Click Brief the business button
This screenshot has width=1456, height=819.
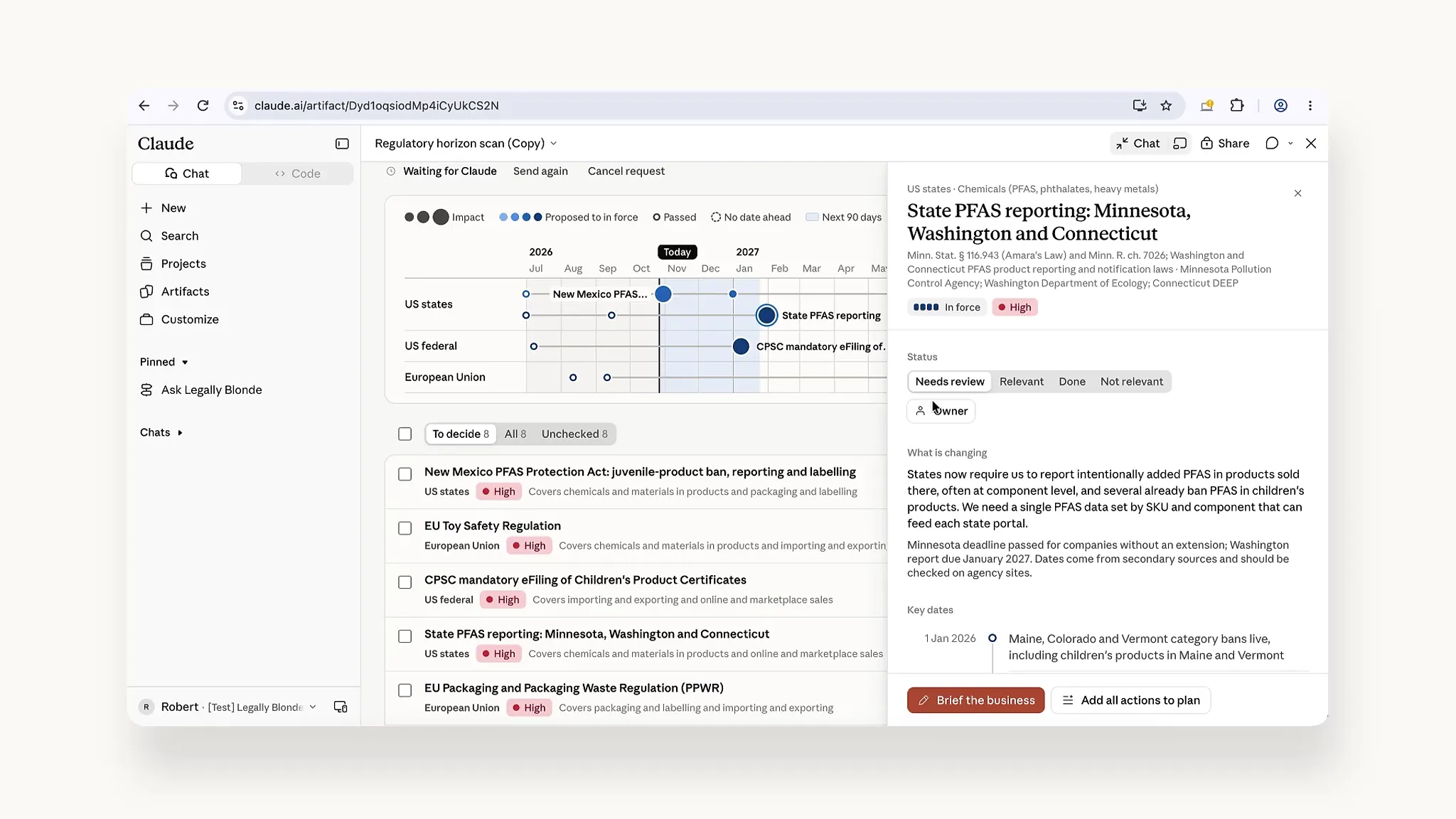pos(975,700)
